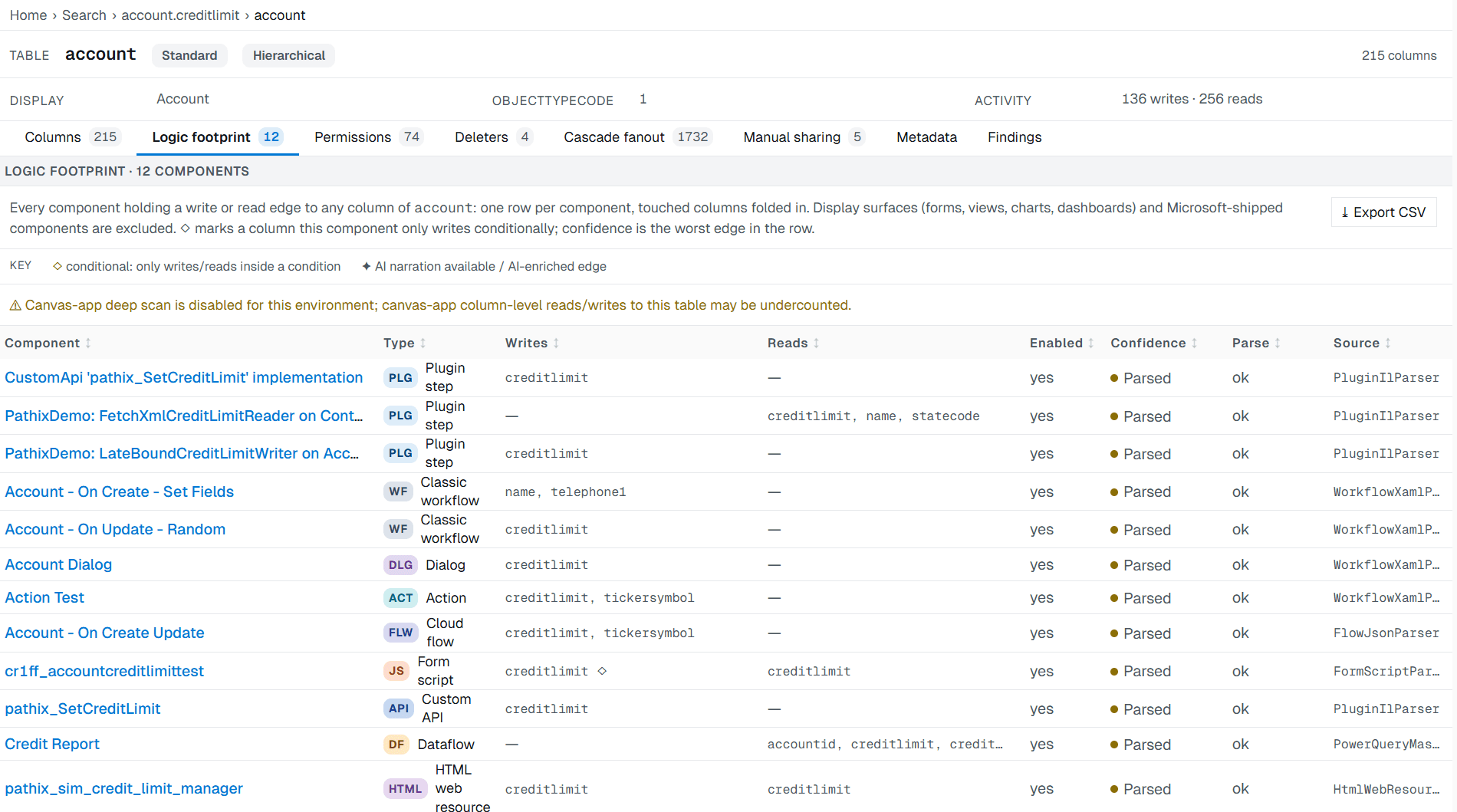Open cr1ff_accountcreditlimittest link
The image size is (1457, 812).
(x=104, y=671)
